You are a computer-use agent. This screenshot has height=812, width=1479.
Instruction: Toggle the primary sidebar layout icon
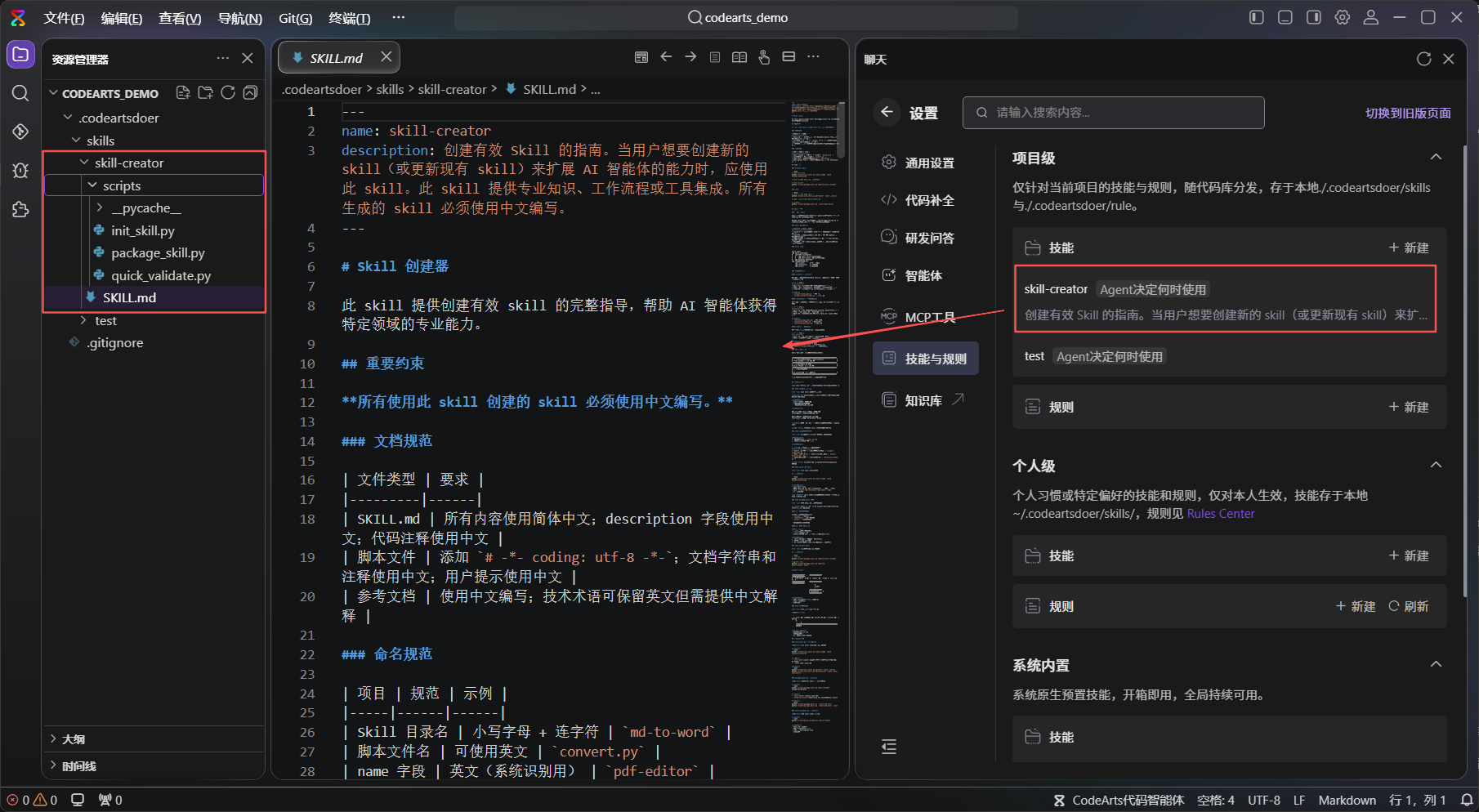coord(1257,17)
